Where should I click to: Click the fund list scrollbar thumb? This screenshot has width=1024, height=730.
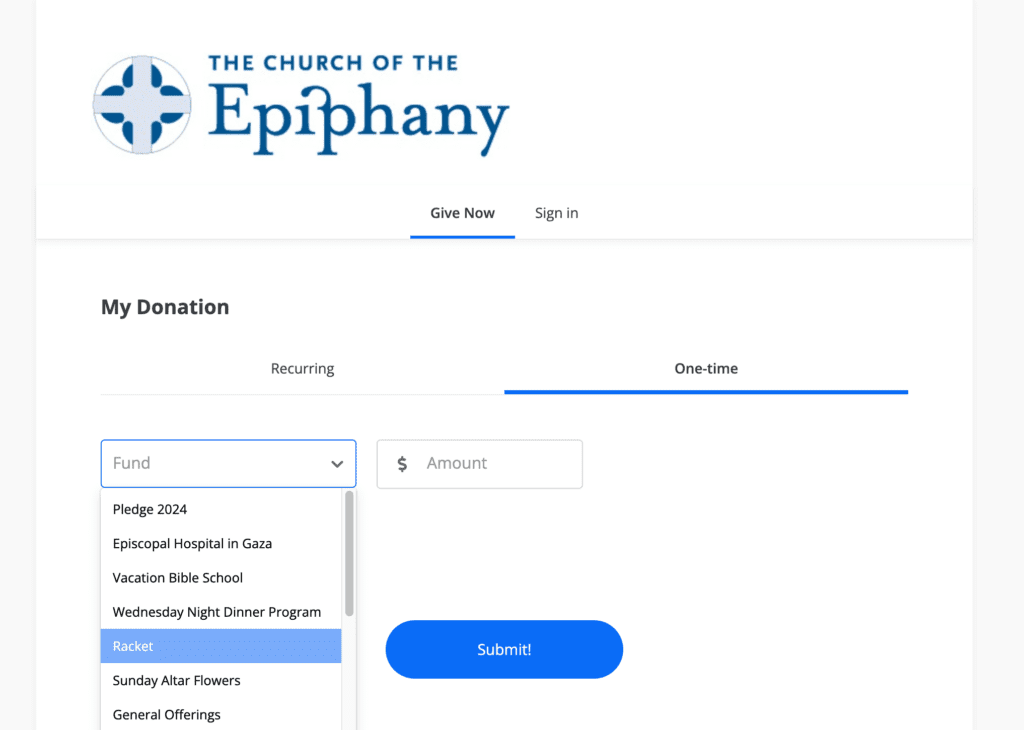(349, 553)
